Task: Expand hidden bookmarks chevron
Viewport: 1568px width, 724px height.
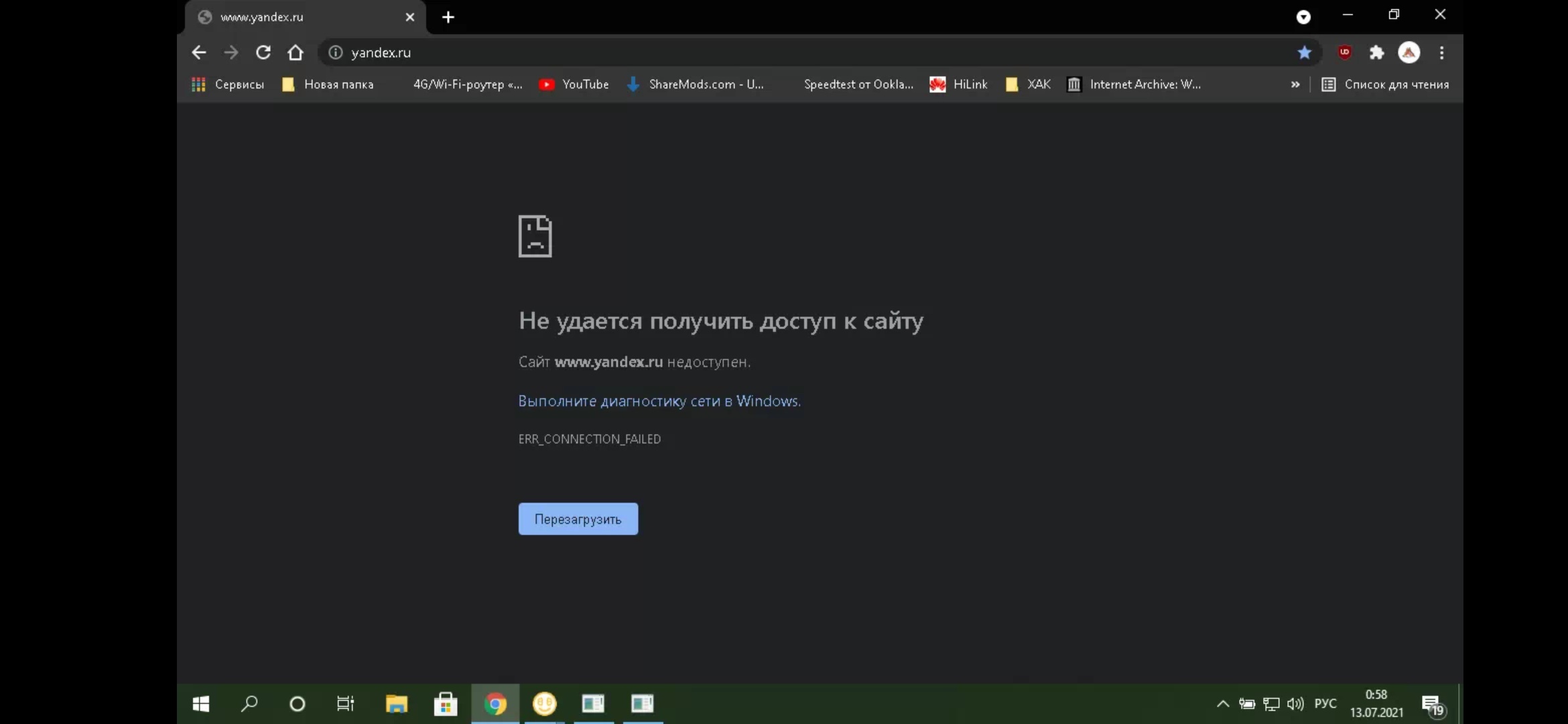Action: [x=1295, y=84]
